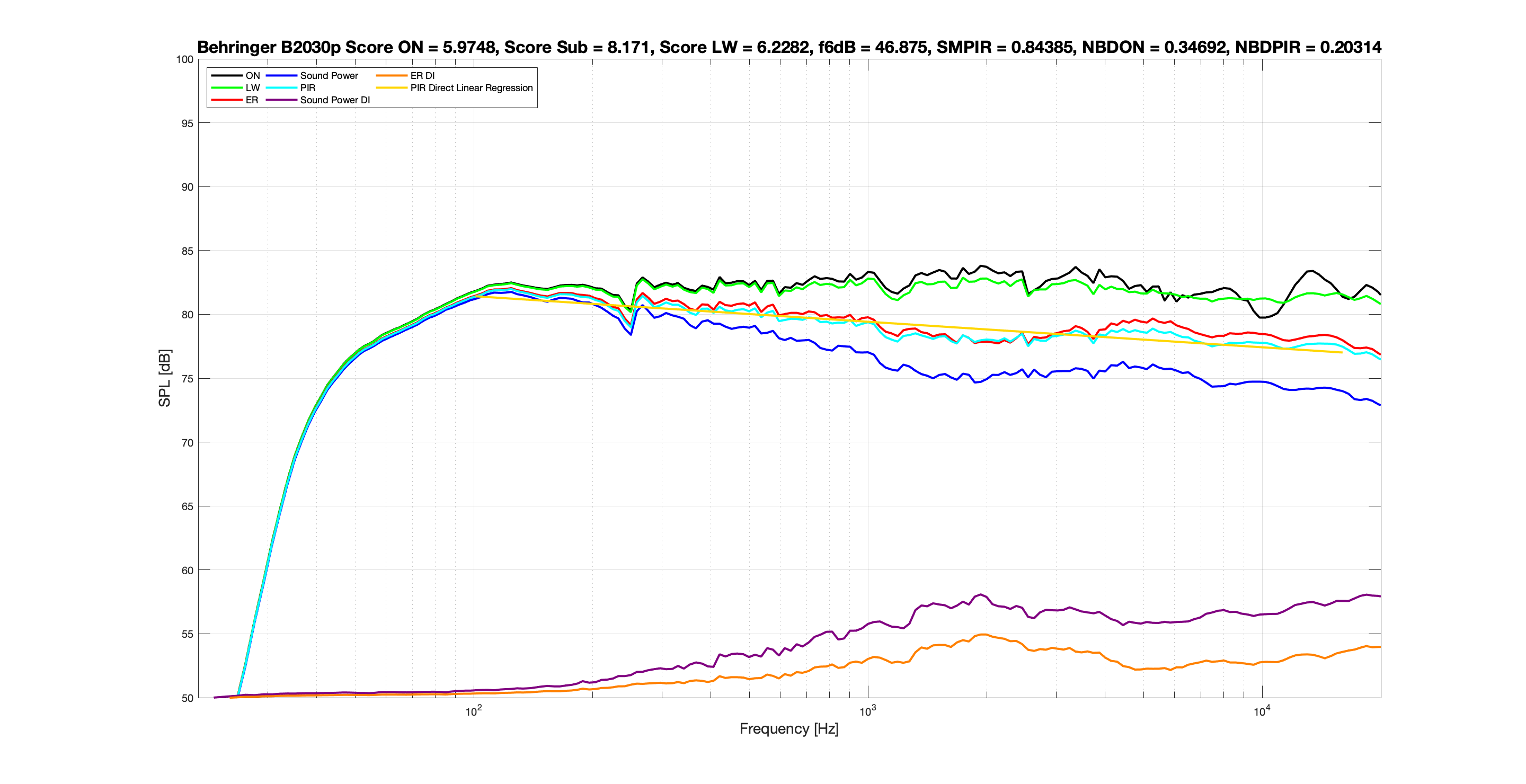Click the 'Sound Power DI' legend entry
1526x784 pixels.
[335, 100]
